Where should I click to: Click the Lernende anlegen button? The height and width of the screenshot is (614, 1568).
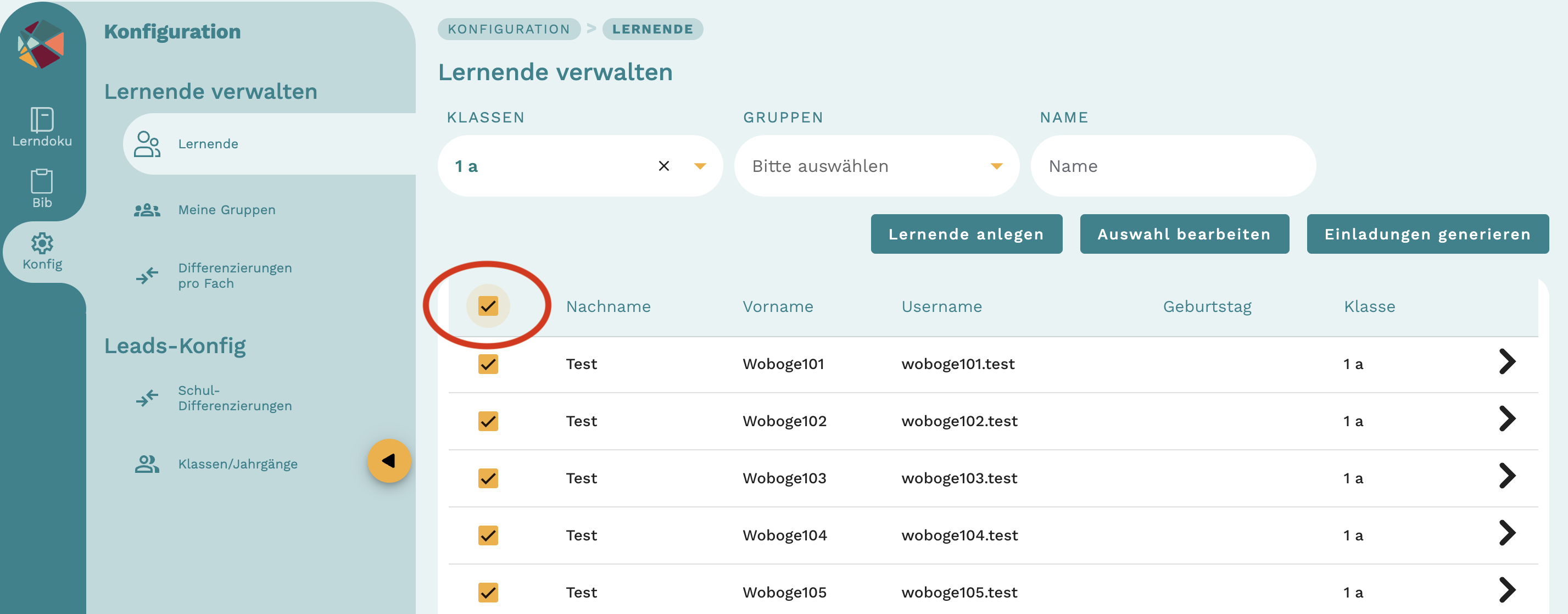click(966, 235)
